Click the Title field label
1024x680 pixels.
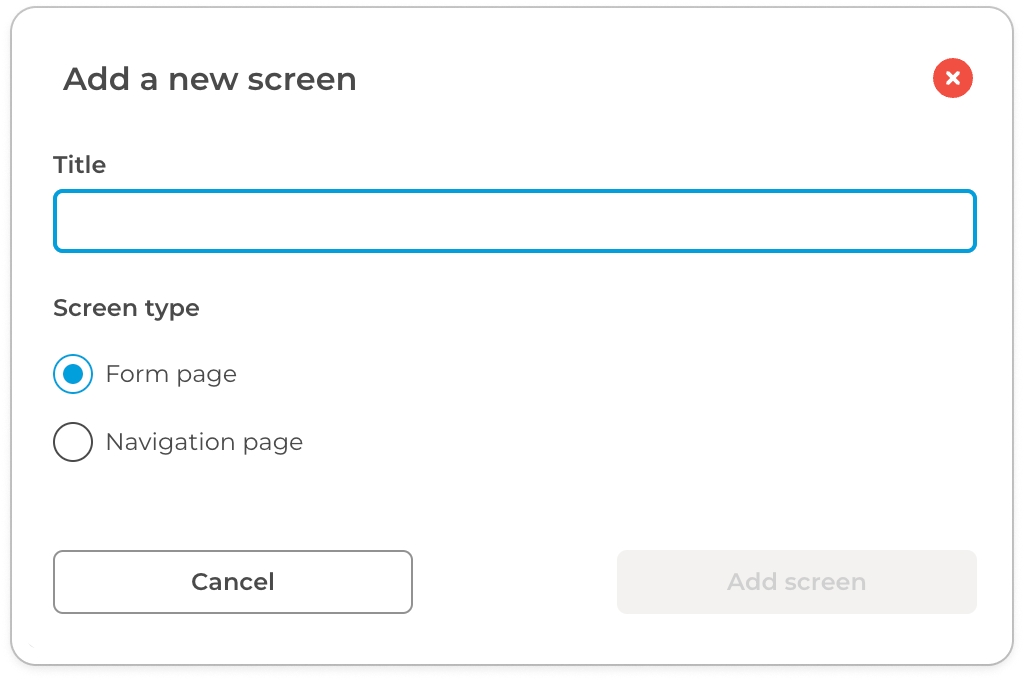(80, 165)
